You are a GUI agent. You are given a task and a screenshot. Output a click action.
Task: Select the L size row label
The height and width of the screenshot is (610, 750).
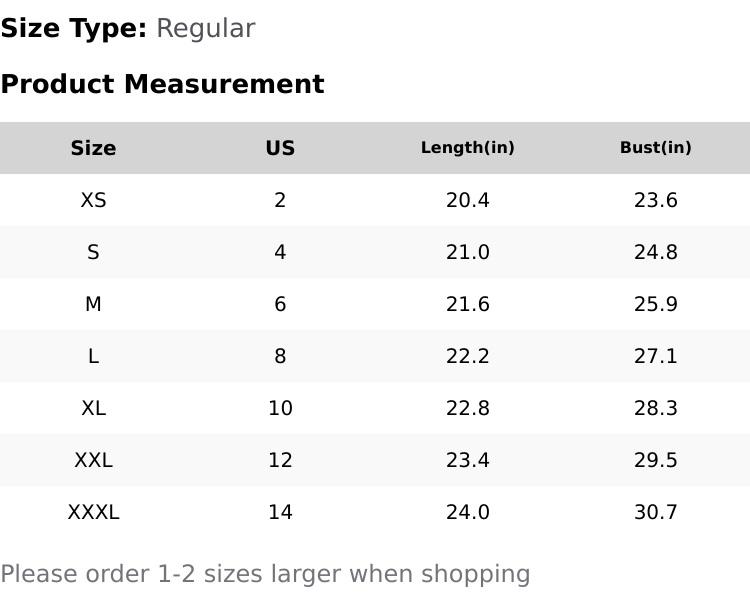click(x=93, y=356)
